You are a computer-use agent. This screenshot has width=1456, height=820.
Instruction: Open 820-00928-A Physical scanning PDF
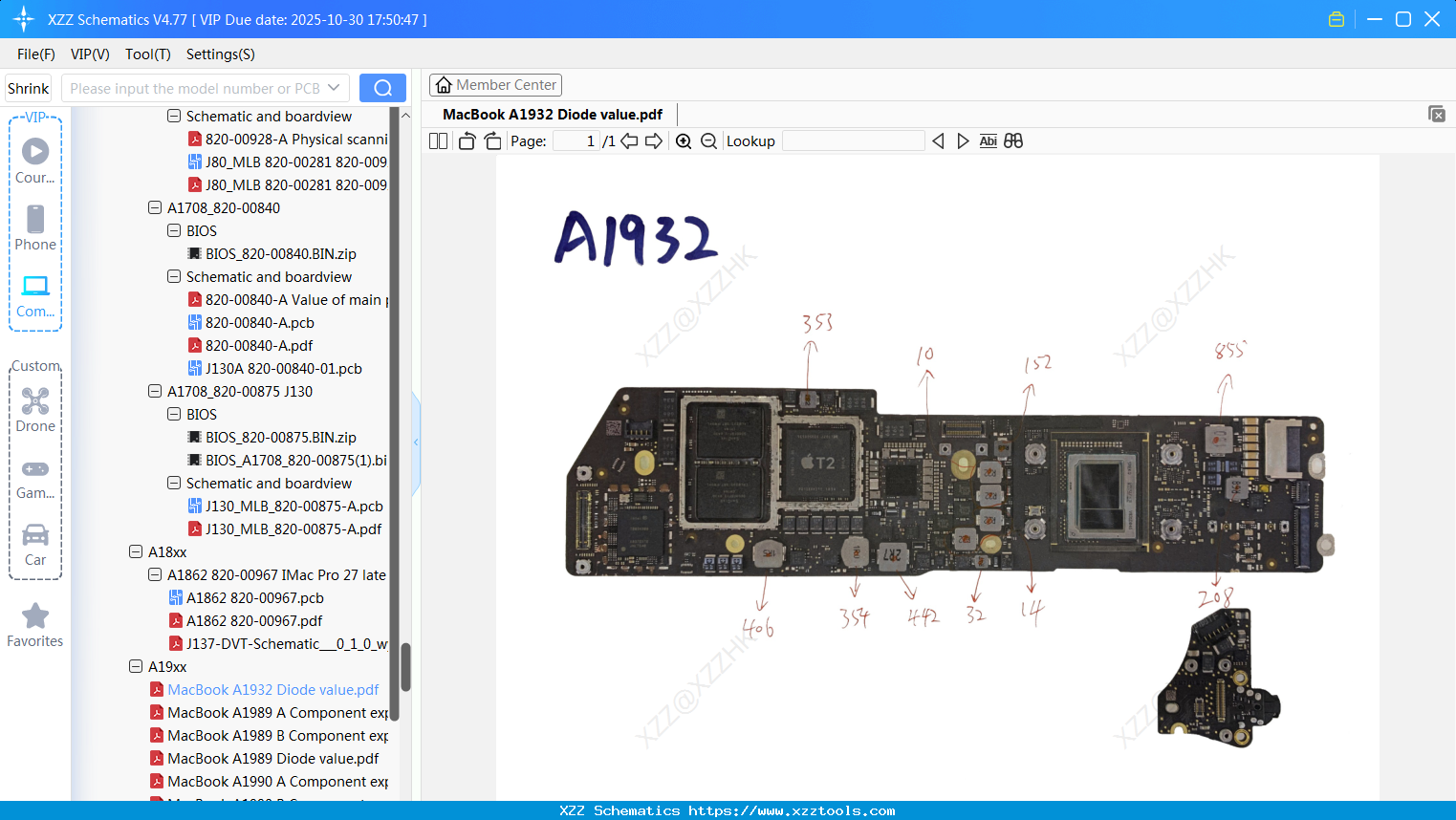coord(288,139)
